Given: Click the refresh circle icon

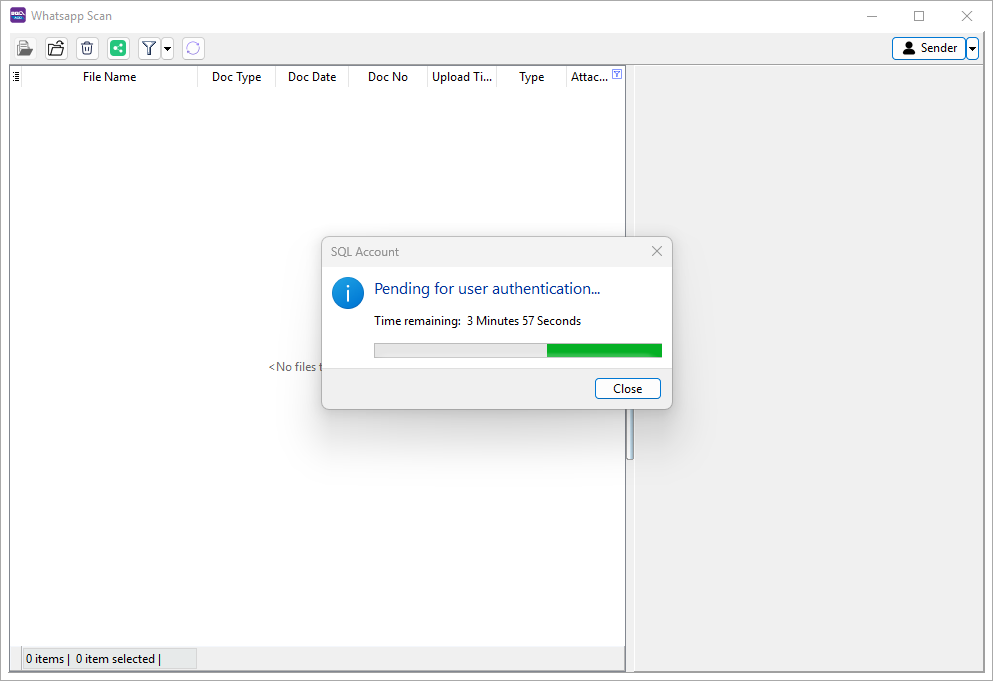Looking at the screenshot, I should [x=193, y=48].
